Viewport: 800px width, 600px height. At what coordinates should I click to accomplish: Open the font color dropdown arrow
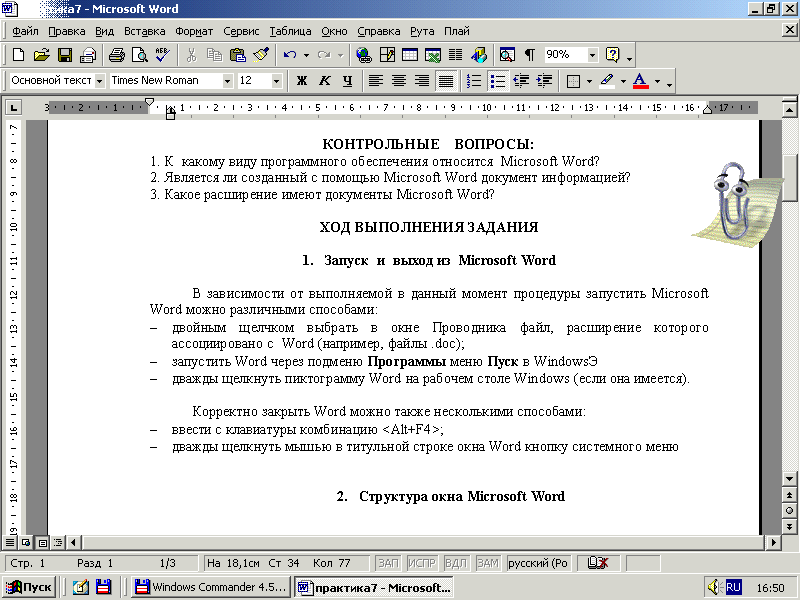point(657,81)
